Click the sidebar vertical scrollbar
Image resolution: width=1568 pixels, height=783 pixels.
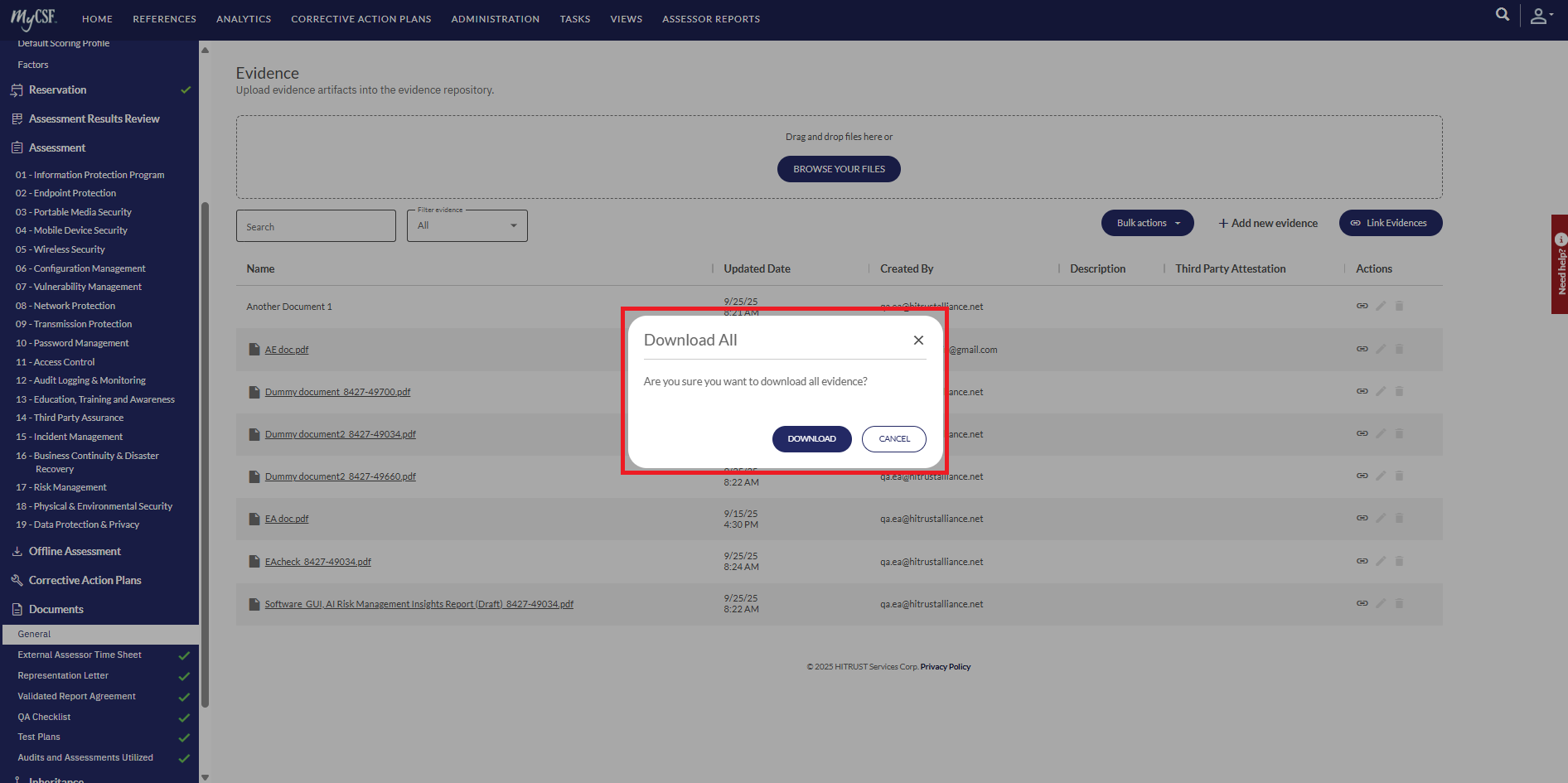pyautogui.click(x=205, y=456)
